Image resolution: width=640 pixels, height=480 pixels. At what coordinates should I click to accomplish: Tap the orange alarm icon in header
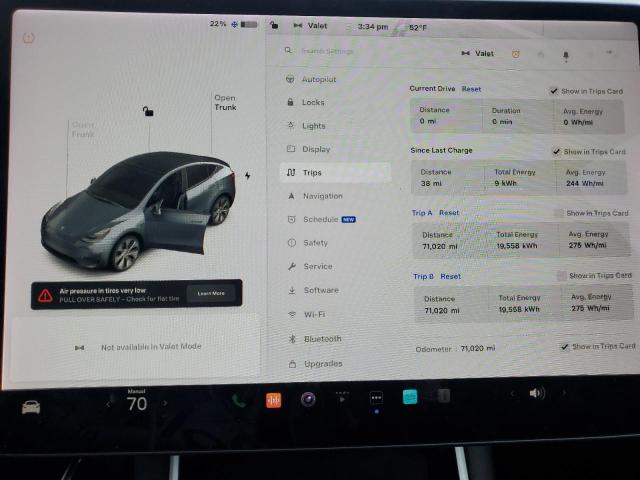pos(516,54)
